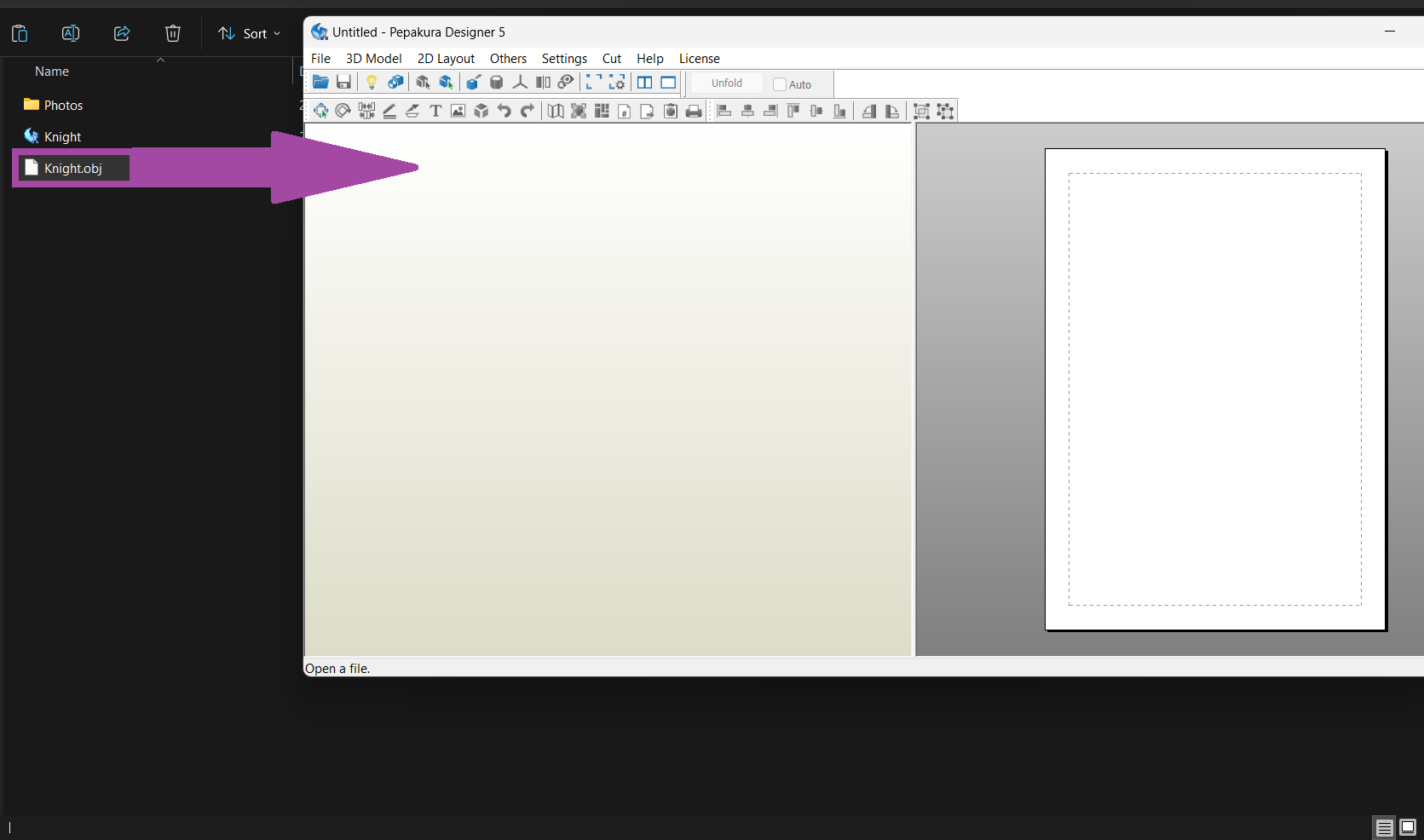
Task: Click the Save floppy disk icon
Action: tap(343, 83)
